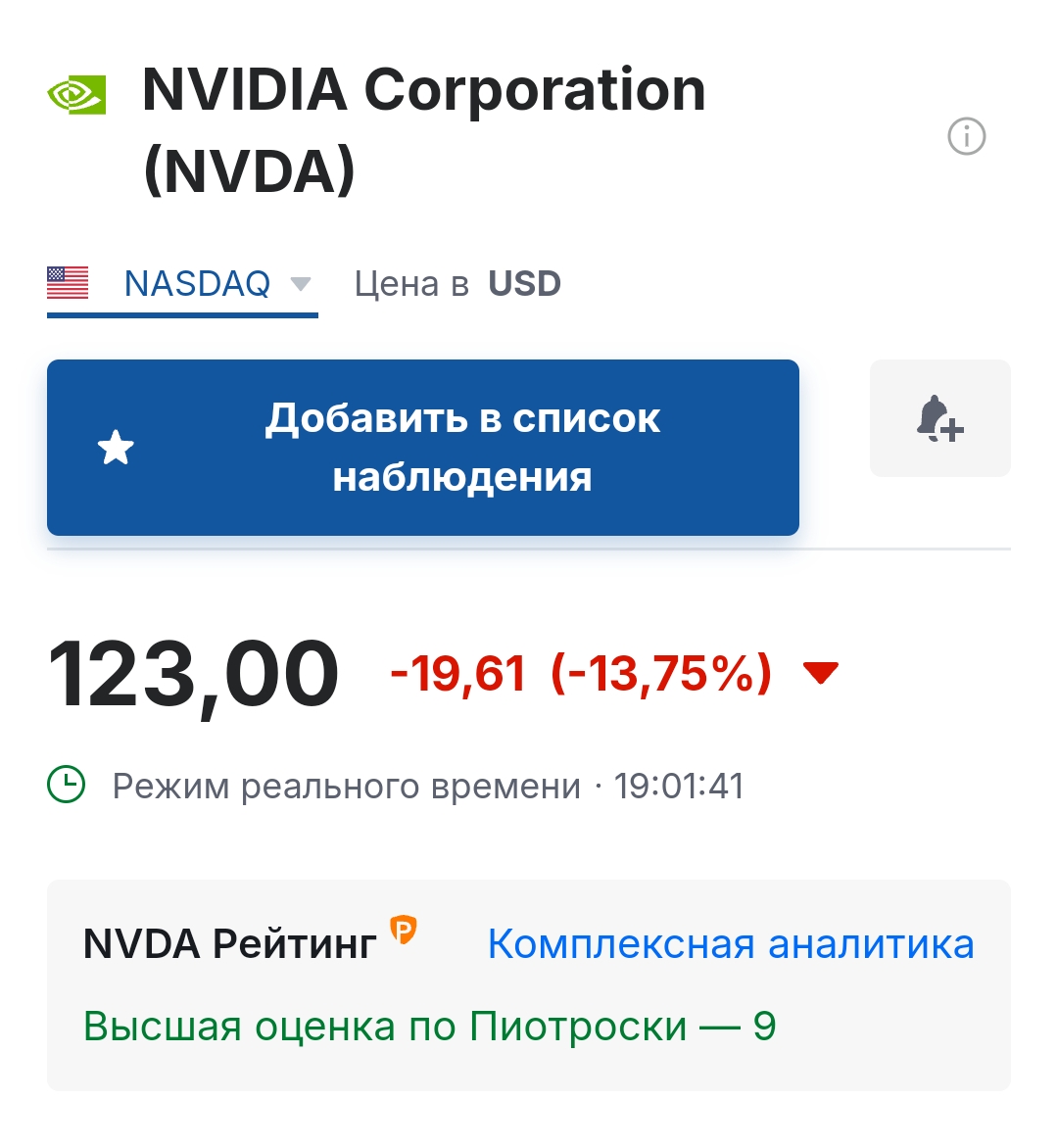Click the -19,61 price change value

point(457,674)
